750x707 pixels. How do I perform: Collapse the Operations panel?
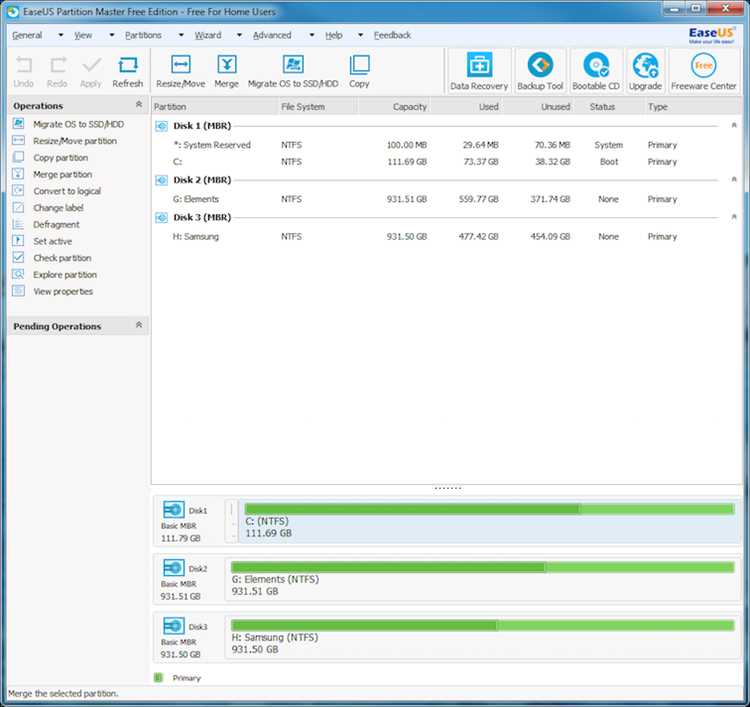[x=139, y=104]
